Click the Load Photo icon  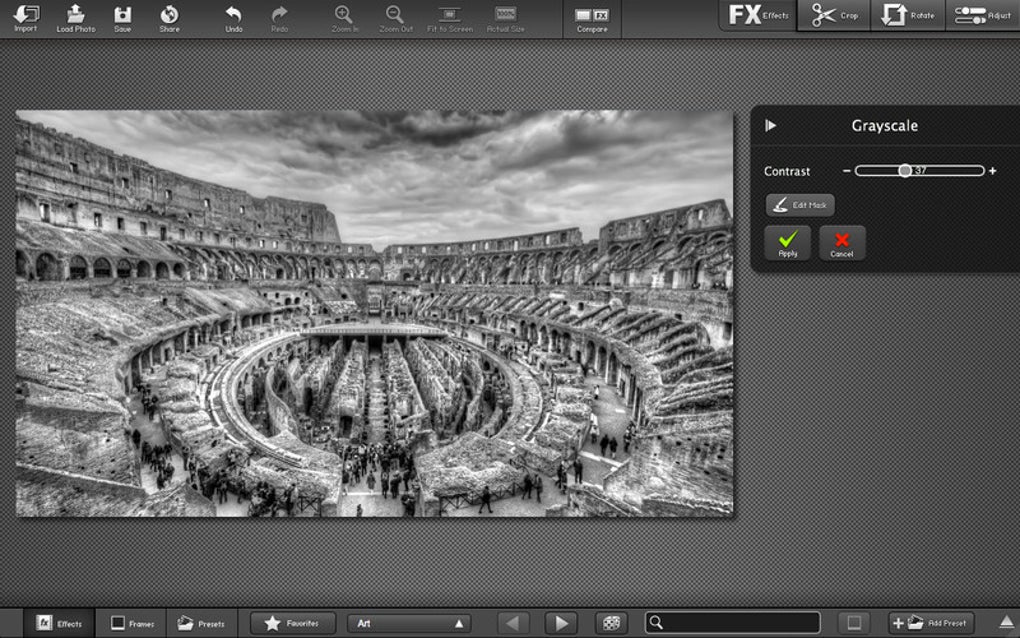[x=76, y=17]
